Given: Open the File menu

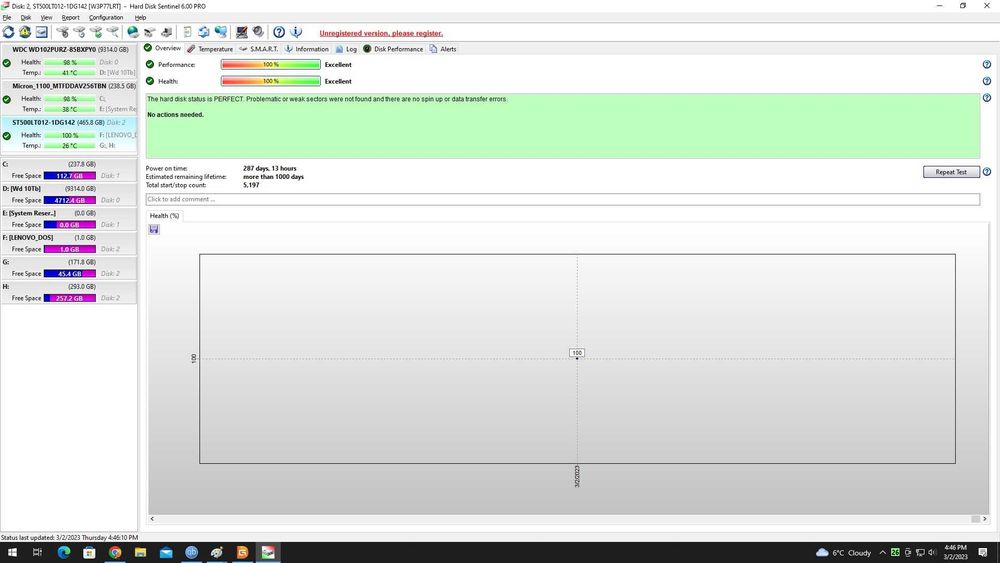Looking at the screenshot, I should coord(6,17).
